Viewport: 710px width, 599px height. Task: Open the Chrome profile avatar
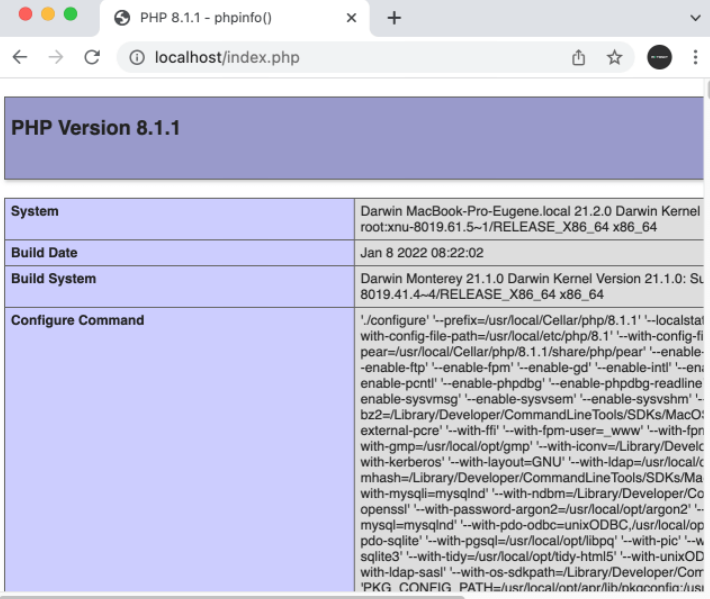pos(659,58)
